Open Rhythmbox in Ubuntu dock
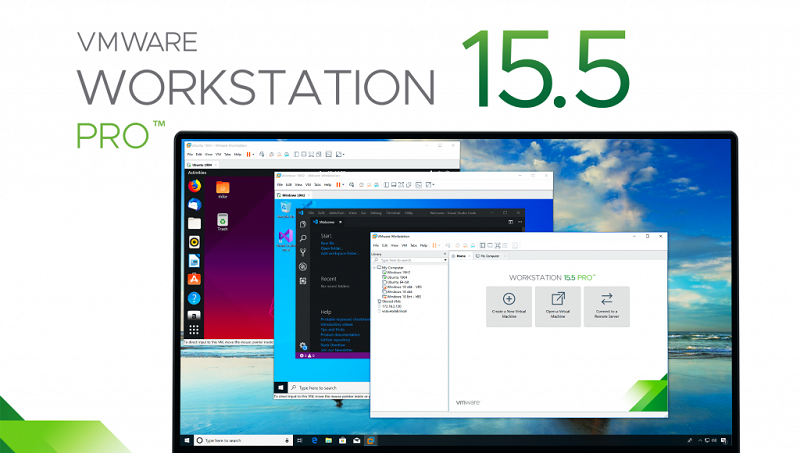 [x=194, y=242]
